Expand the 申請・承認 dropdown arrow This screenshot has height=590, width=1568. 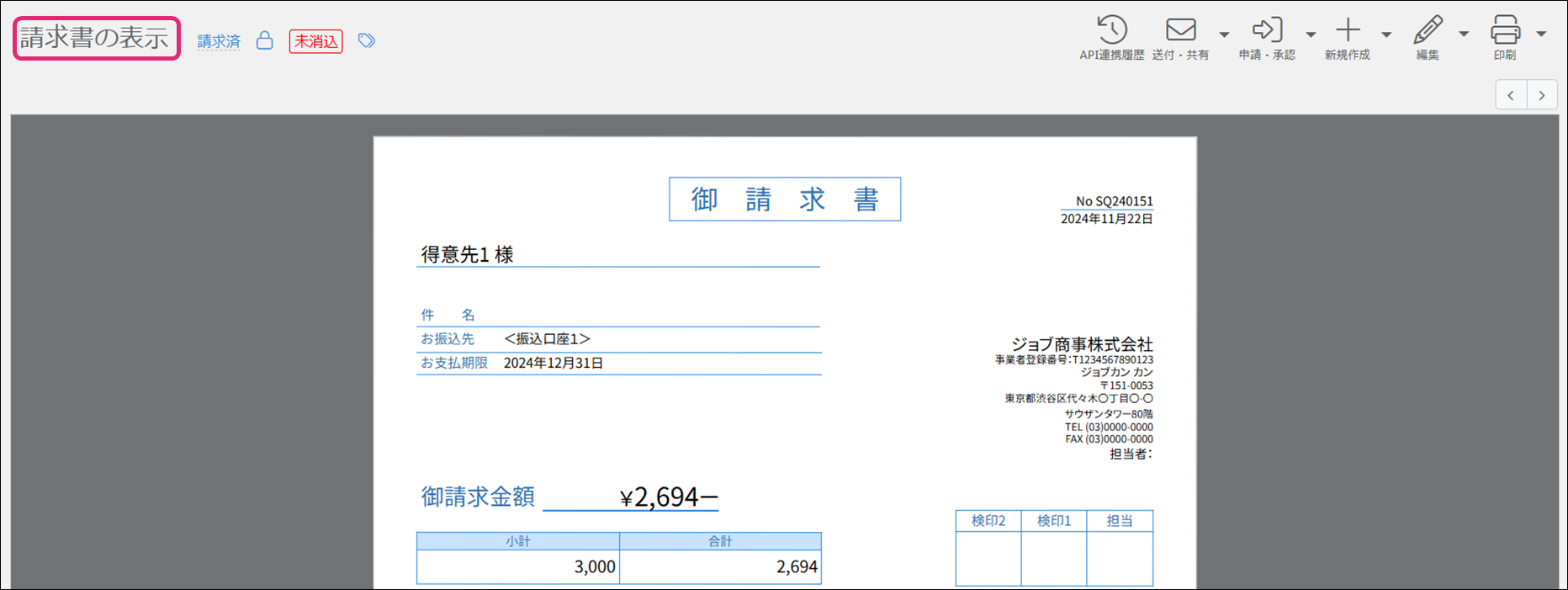click(x=1311, y=35)
